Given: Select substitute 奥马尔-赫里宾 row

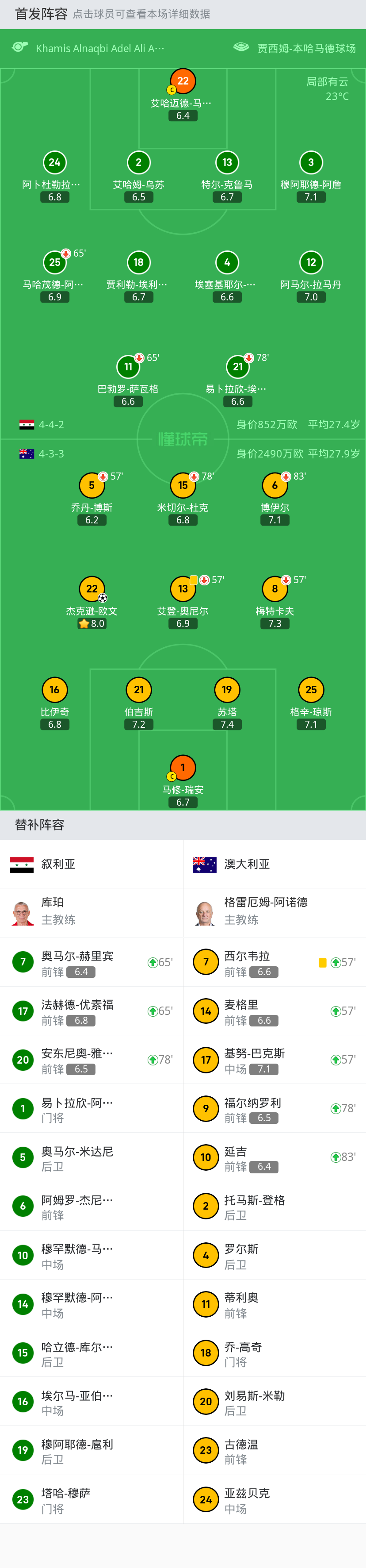Looking at the screenshot, I should pyautogui.click(x=91, y=962).
